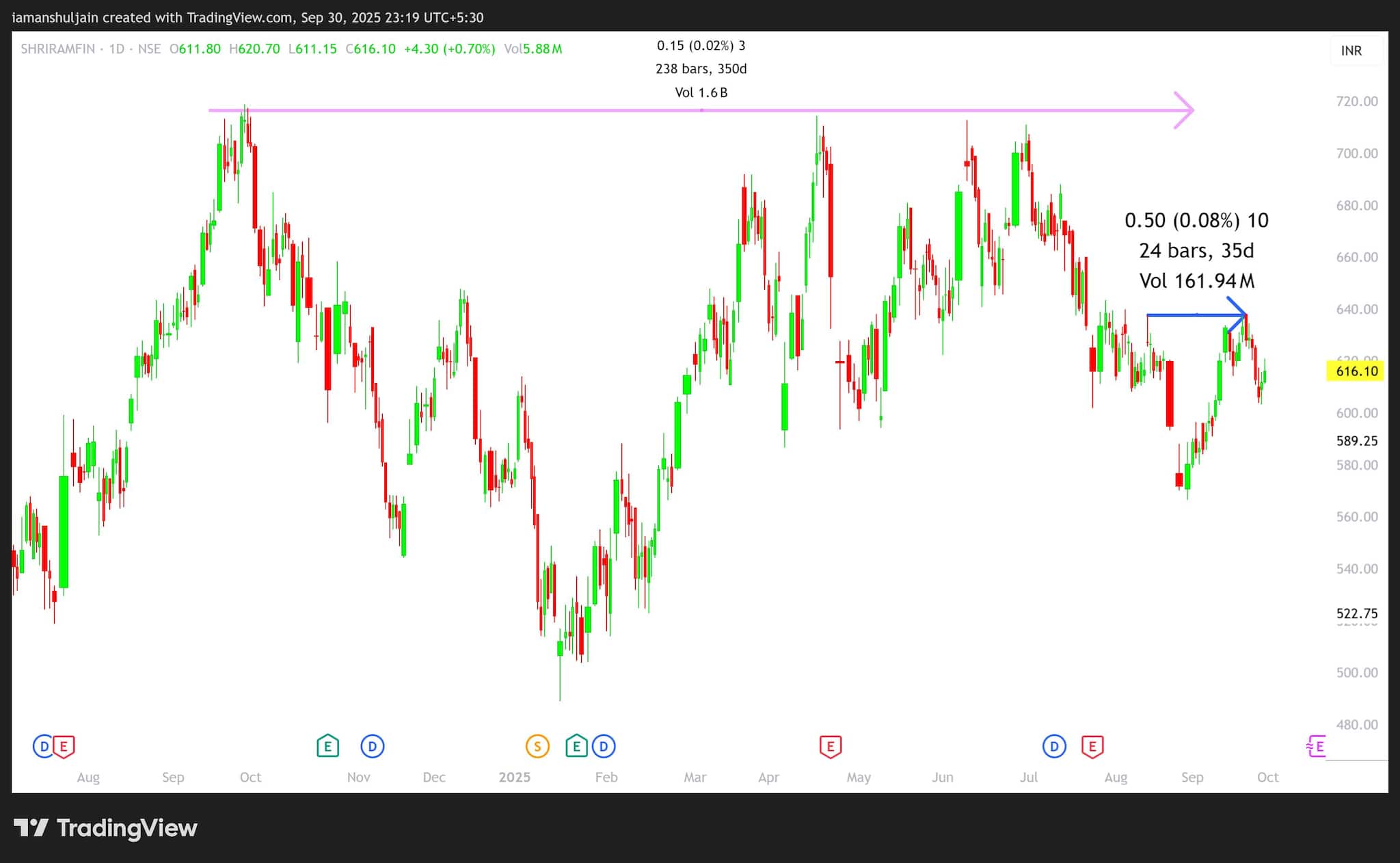Screen dimensions: 1400x863
Task: Click the blue D marker after Jul
Action: click(x=1054, y=746)
